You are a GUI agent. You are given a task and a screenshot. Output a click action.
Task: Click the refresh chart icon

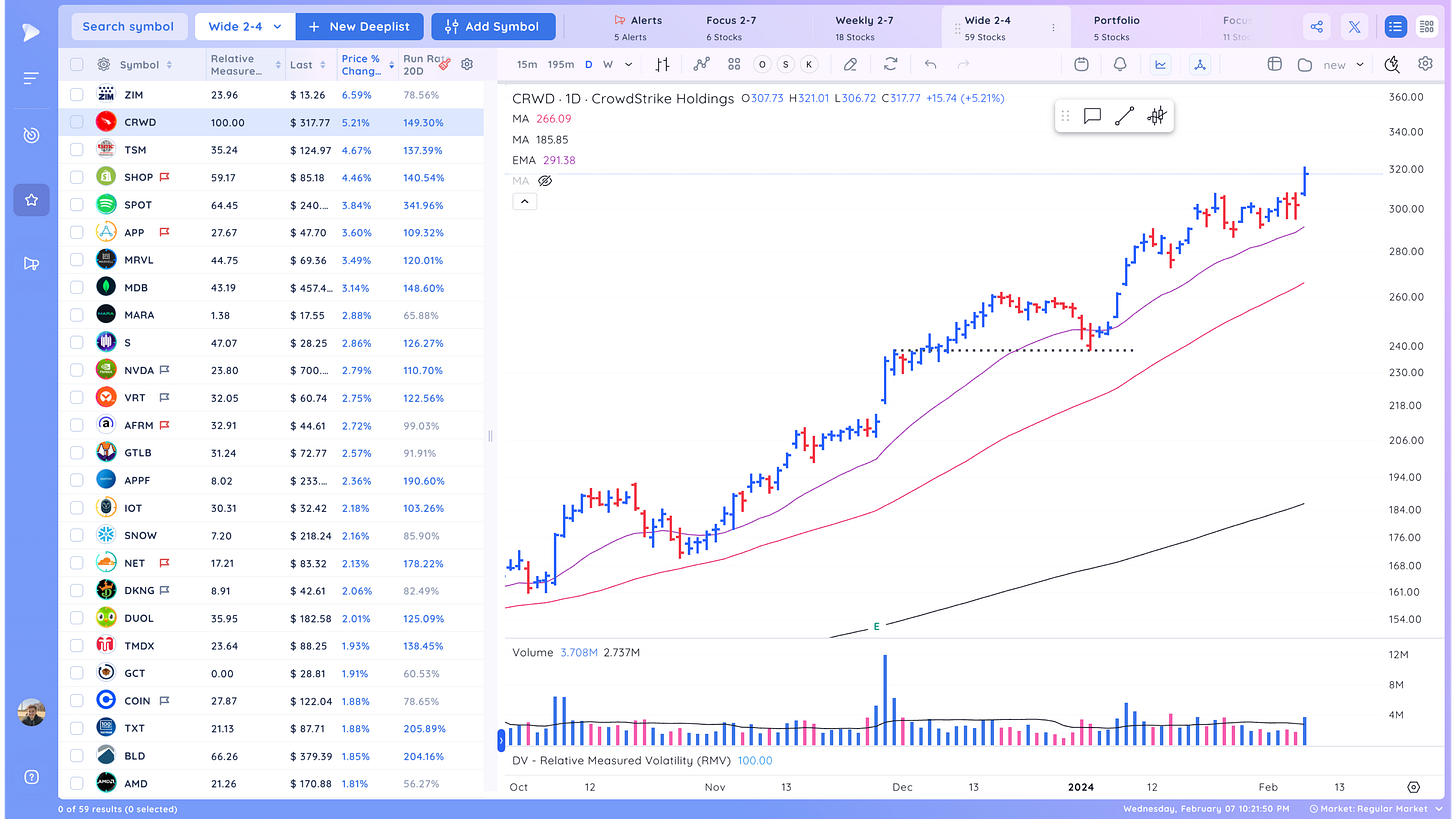pos(890,64)
